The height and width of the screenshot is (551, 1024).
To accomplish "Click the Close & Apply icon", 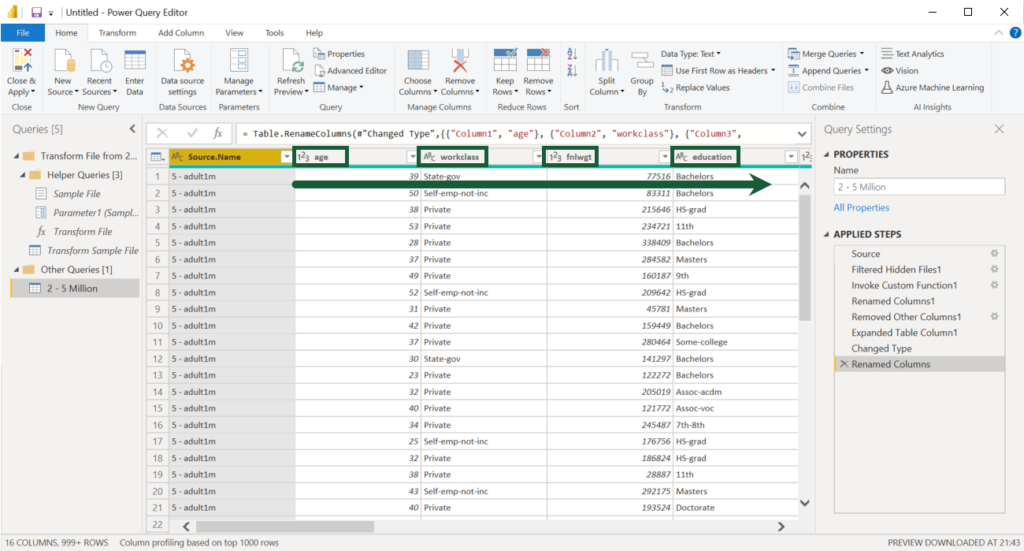I will click(x=22, y=61).
